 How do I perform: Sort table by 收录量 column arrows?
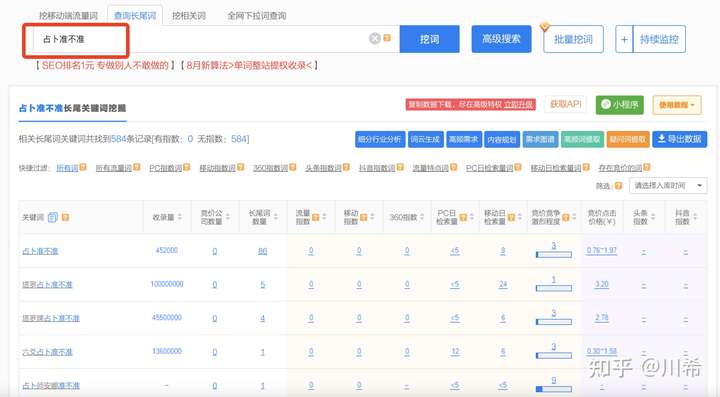coord(180,217)
